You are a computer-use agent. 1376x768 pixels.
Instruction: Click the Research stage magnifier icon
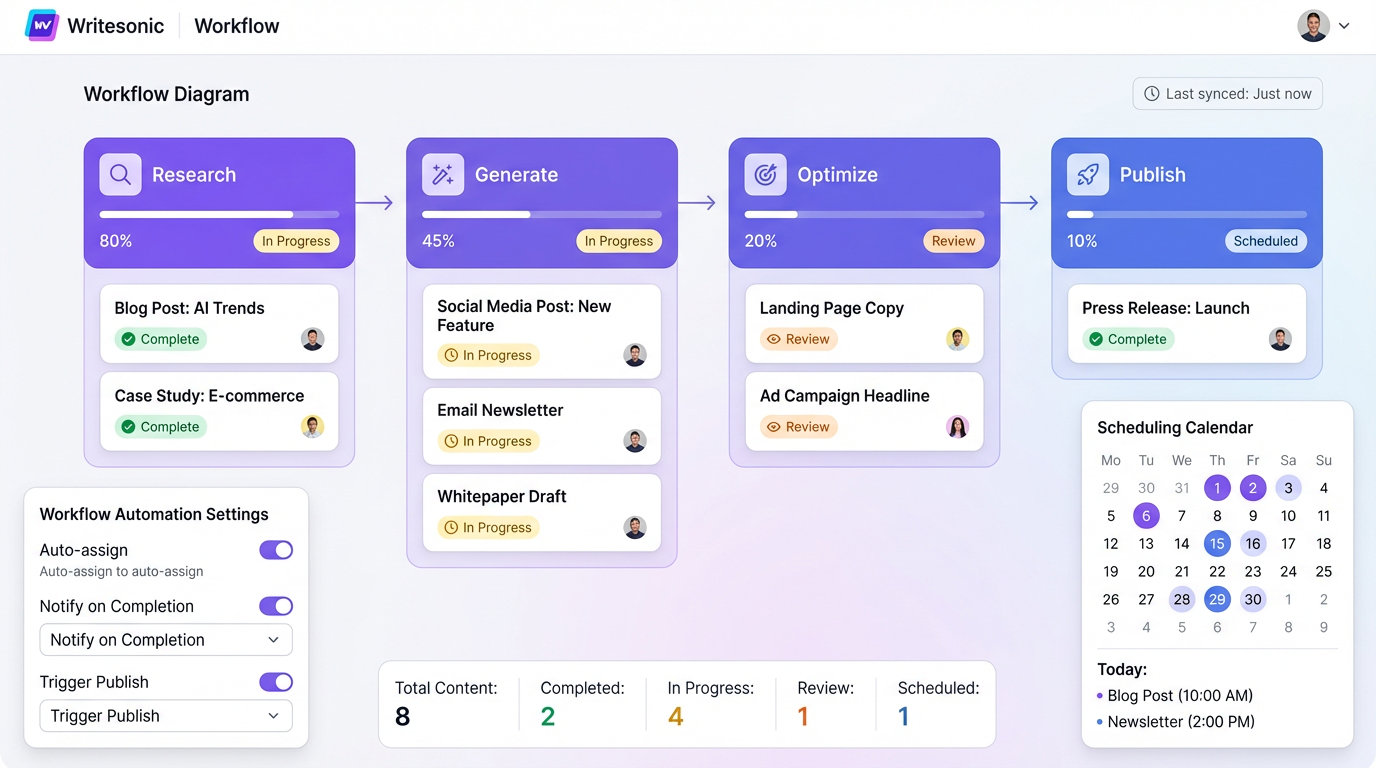click(120, 174)
